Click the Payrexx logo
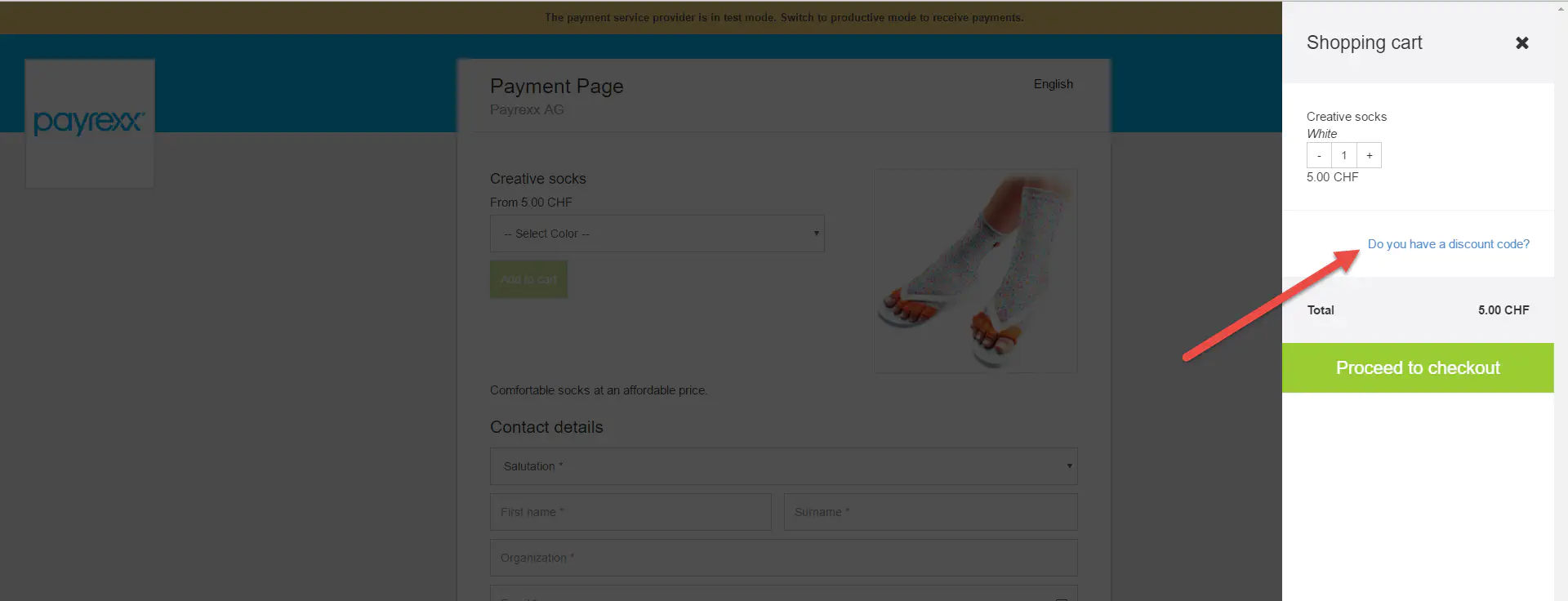The image size is (1568, 601). [89, 122]
